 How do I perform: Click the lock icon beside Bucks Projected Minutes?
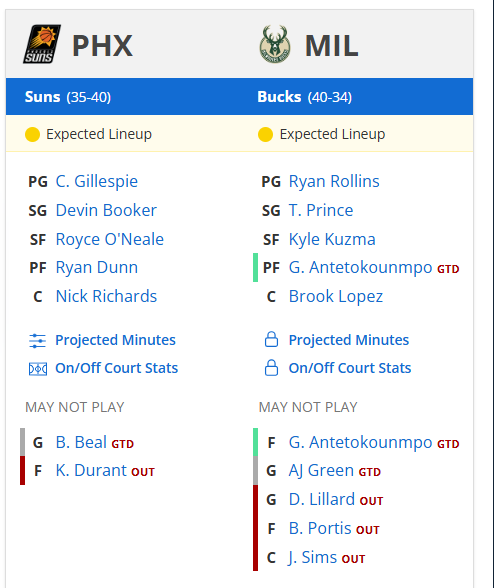(x=271, y=339)
